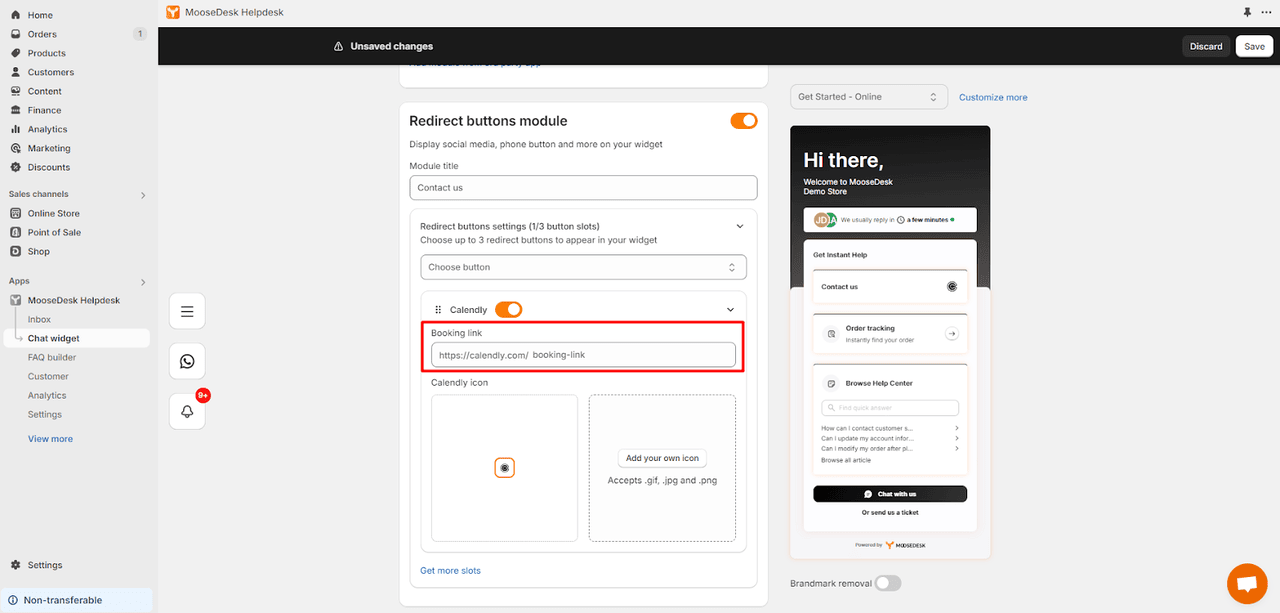Open the Online Store channel icon

pyautogui.click(x=15, y=213)
